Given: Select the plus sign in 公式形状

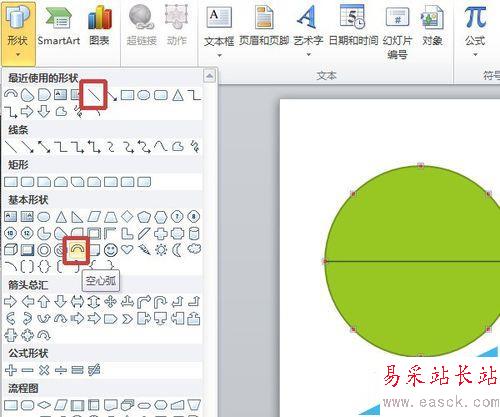Looking at the screenshot, I should (11, 370).
